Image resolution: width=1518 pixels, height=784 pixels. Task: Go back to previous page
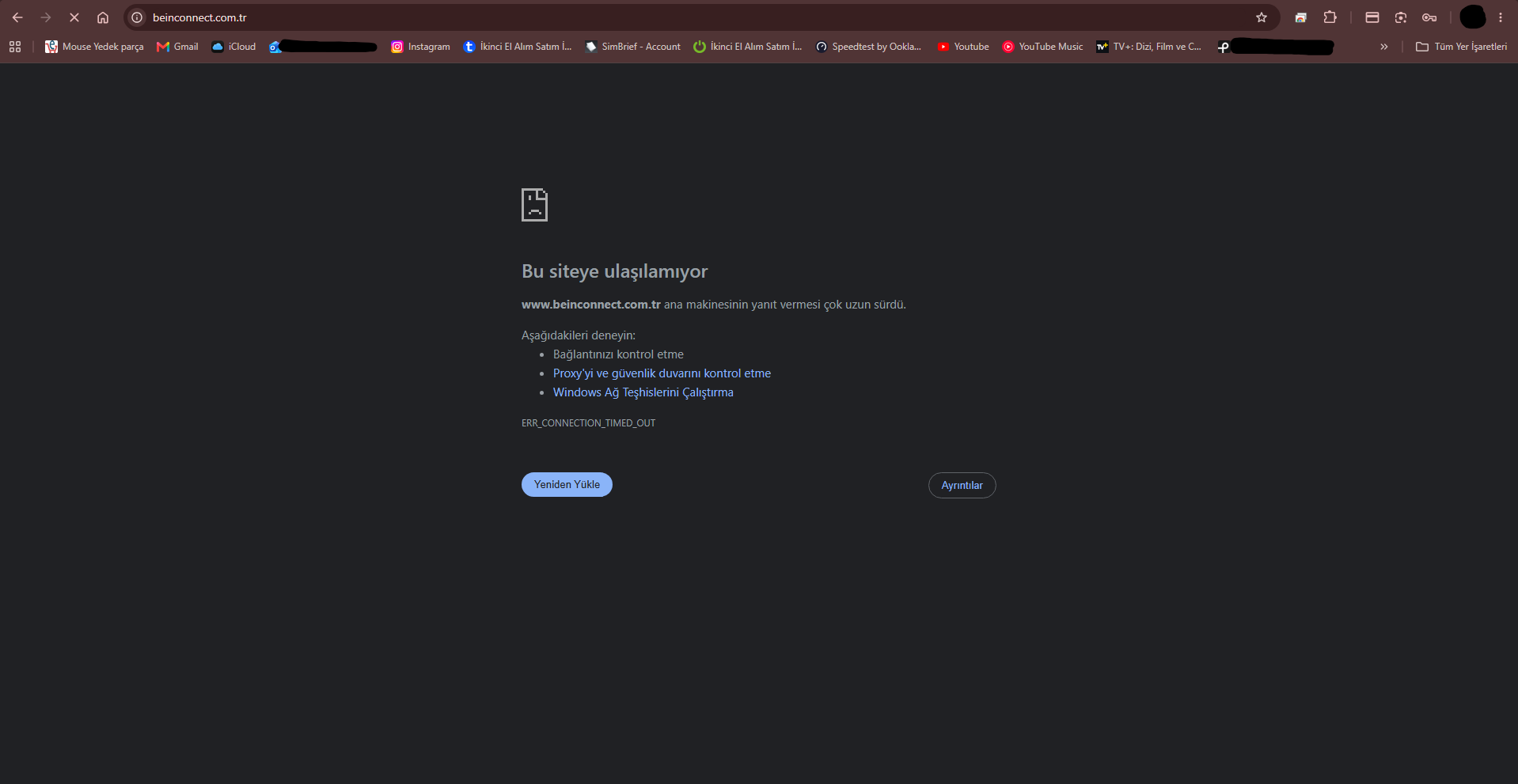(x=17, y=17)
